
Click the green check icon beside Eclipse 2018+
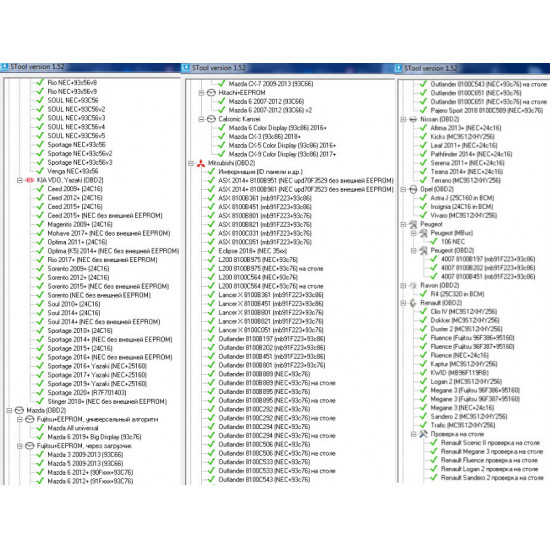point(211,251)
